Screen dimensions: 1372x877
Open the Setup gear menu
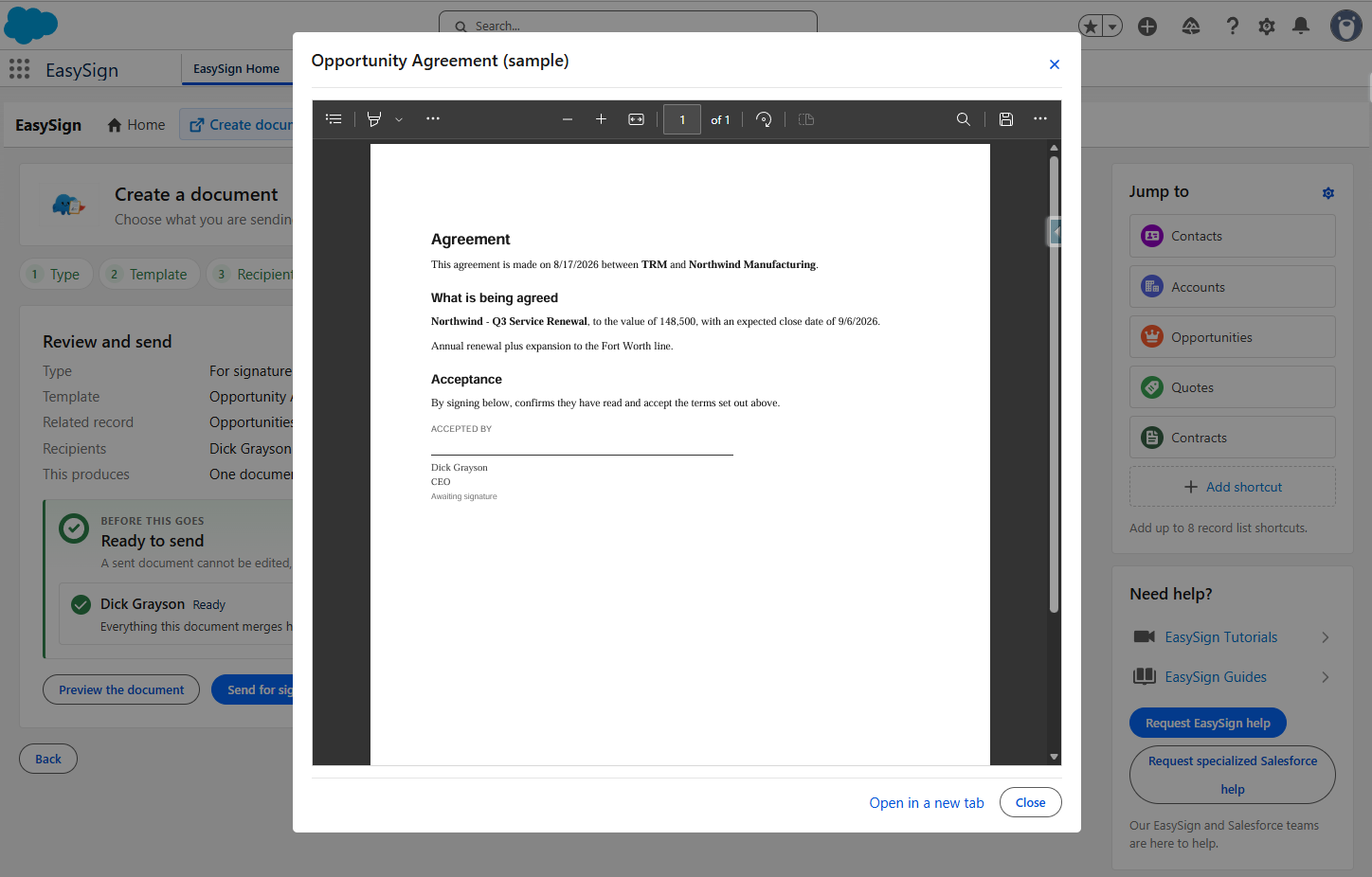(1267, 27)
